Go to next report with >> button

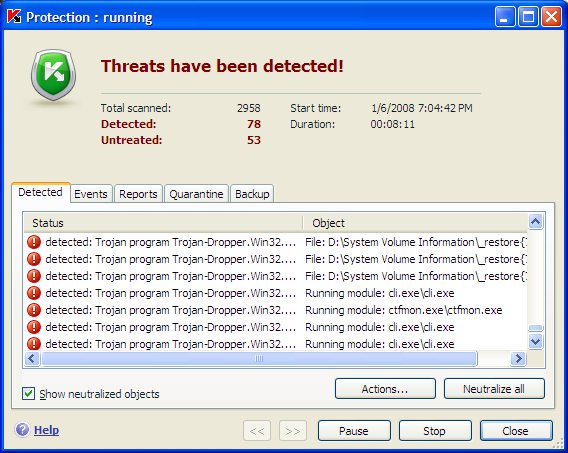293,431
